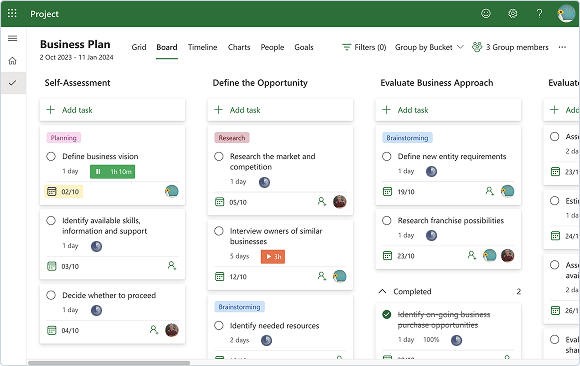Click assignee avatar on Research the market card
This screenshot has width=580, height=366.
(340, 202)
